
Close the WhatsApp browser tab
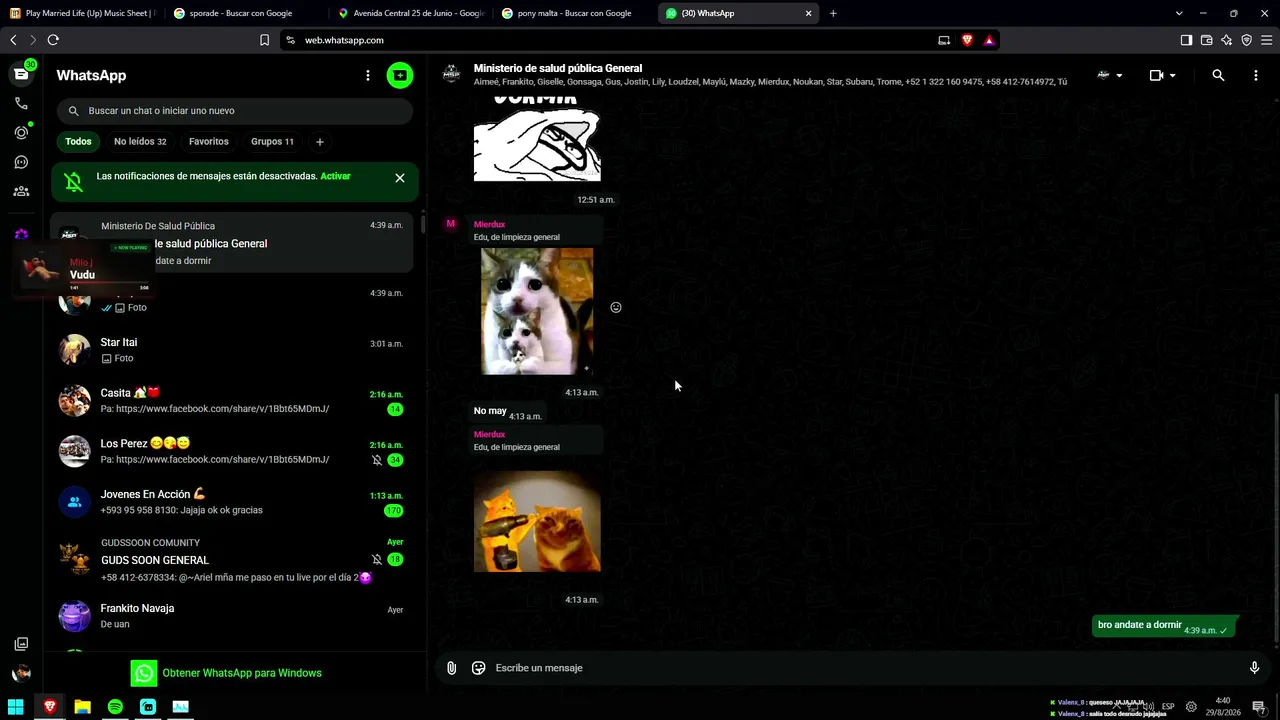click(809, 13)
